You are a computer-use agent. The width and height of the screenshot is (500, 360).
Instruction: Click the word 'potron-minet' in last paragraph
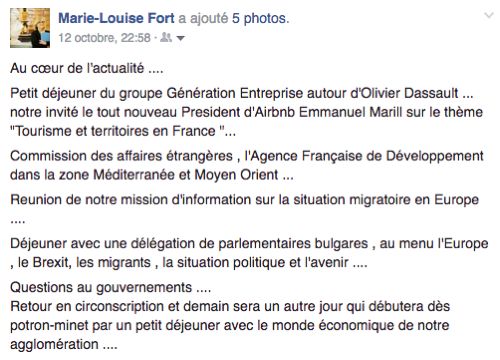click(x=49, y=325)
